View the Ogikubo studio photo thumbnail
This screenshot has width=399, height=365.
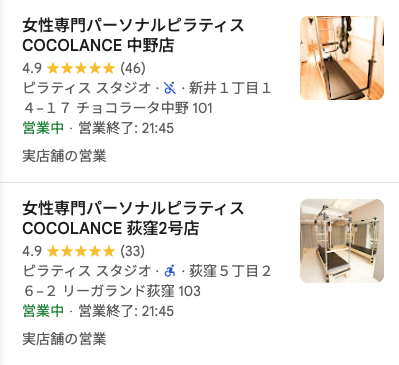point(342,241)
